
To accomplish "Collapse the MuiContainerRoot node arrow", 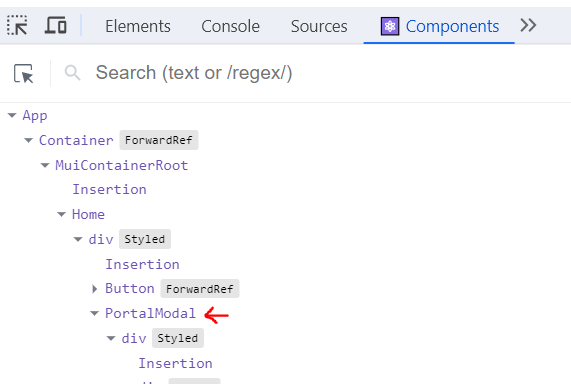I will pyautogui.click(x=45, y=165).
